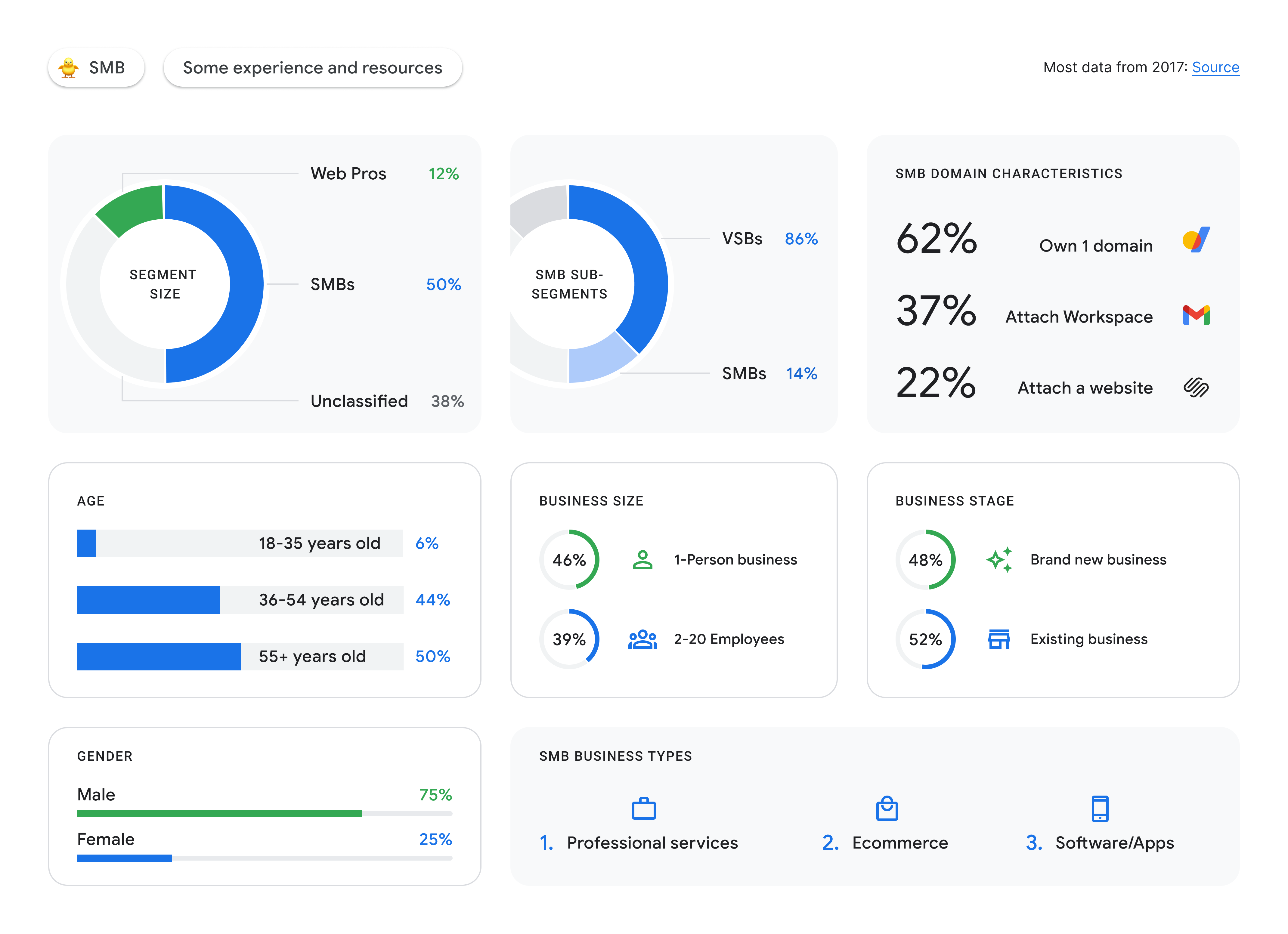
Task: Click the Male 75% green bar
Action: 220,814
